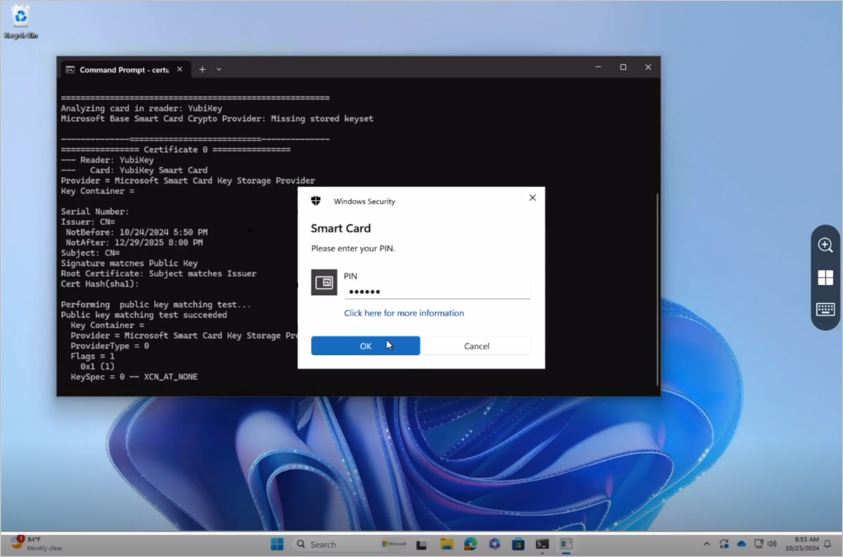Image resolution: width=843 pixels, height=557 pixels.
Task: Open OneDrive cloud tray icon
Action: (x=741, y=544)
